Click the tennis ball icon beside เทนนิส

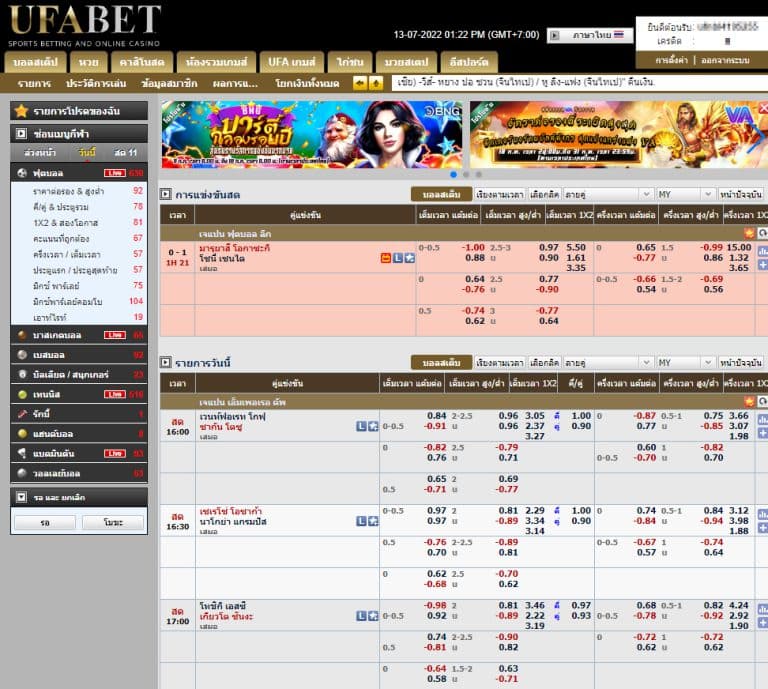[22, 394]
